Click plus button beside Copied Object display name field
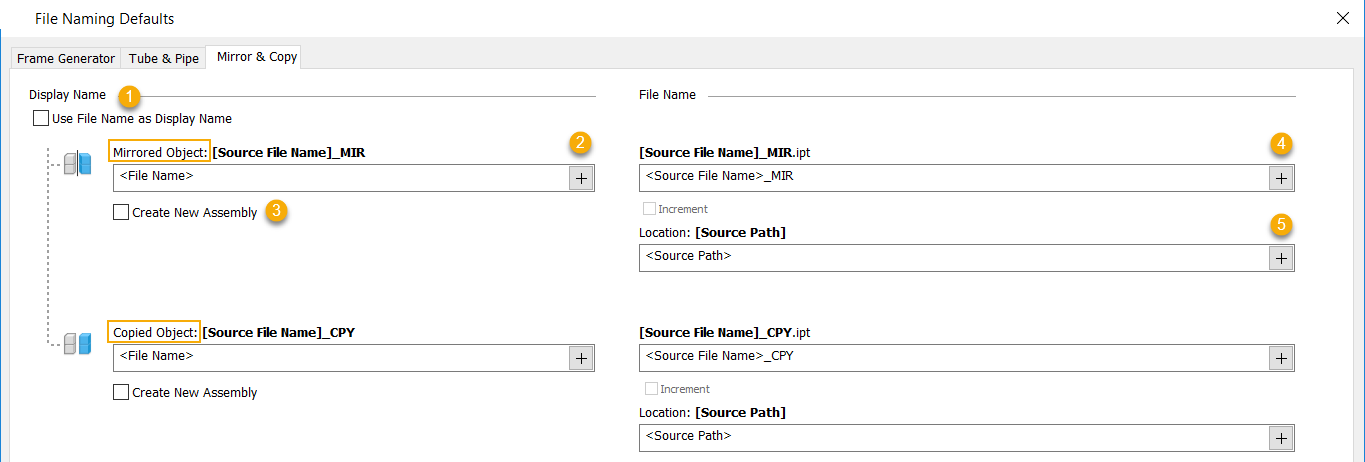Viewport: 1365px width, 462px height. pyautogui.click(x=581, y=358)
